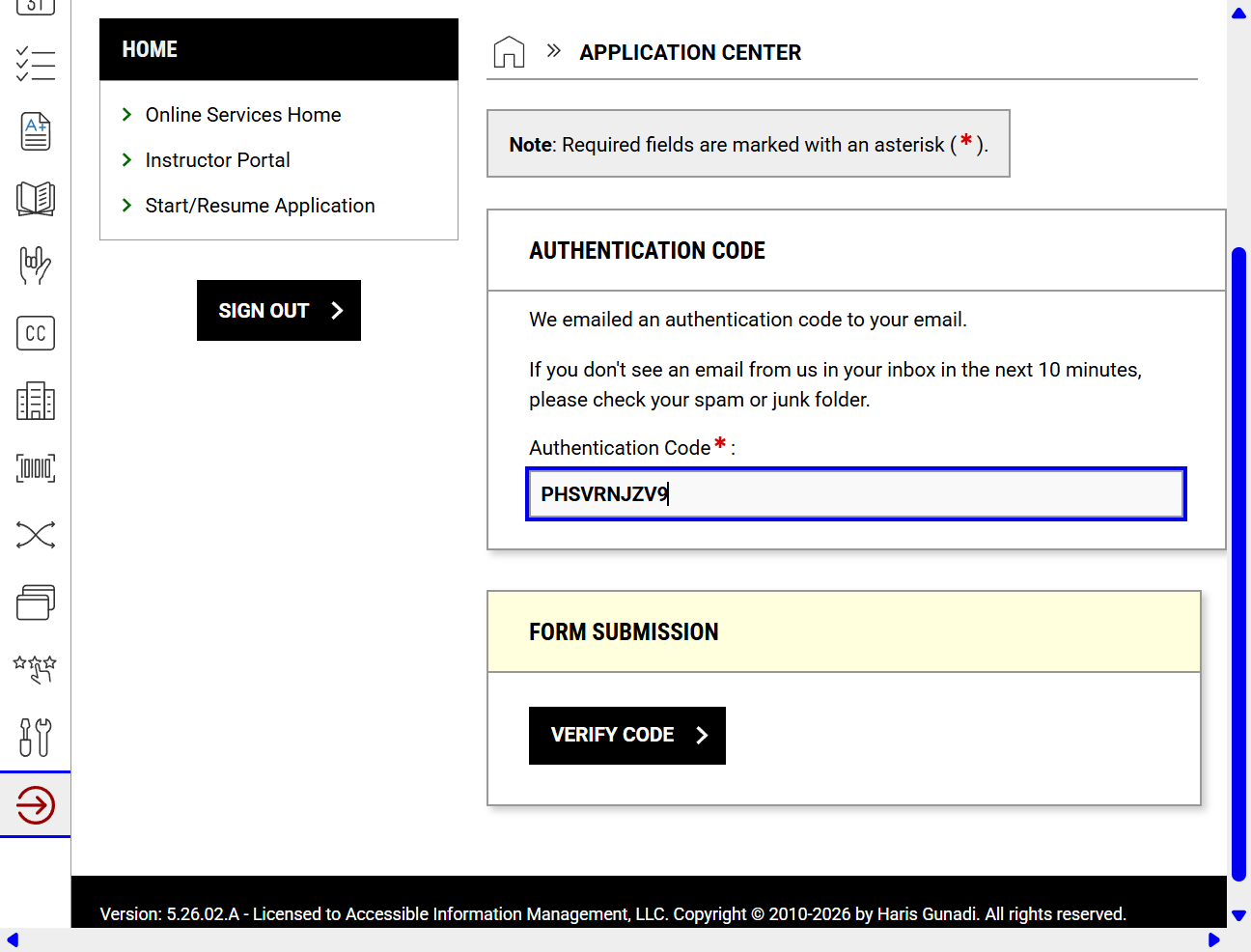
Task: Open the sign language hand icon
Action: [36, 266]
